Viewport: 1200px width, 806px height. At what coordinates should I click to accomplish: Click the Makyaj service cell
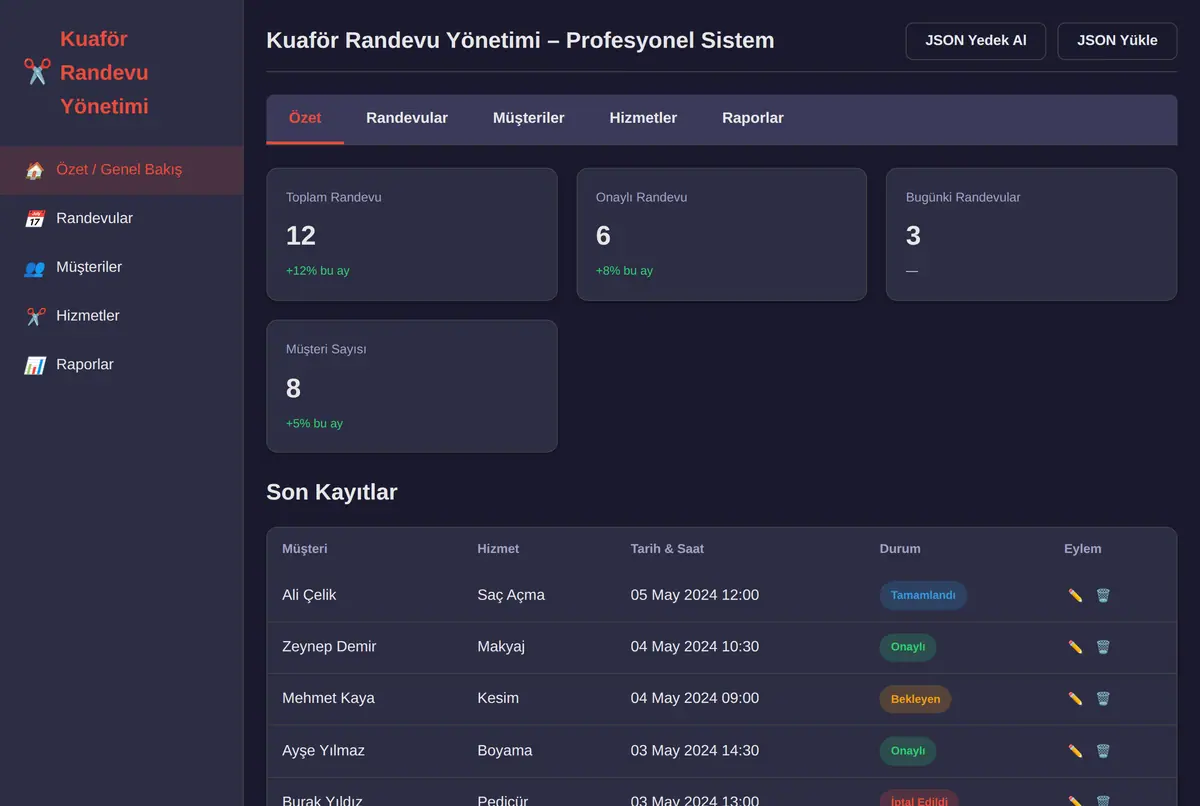(x=501, y=647)
